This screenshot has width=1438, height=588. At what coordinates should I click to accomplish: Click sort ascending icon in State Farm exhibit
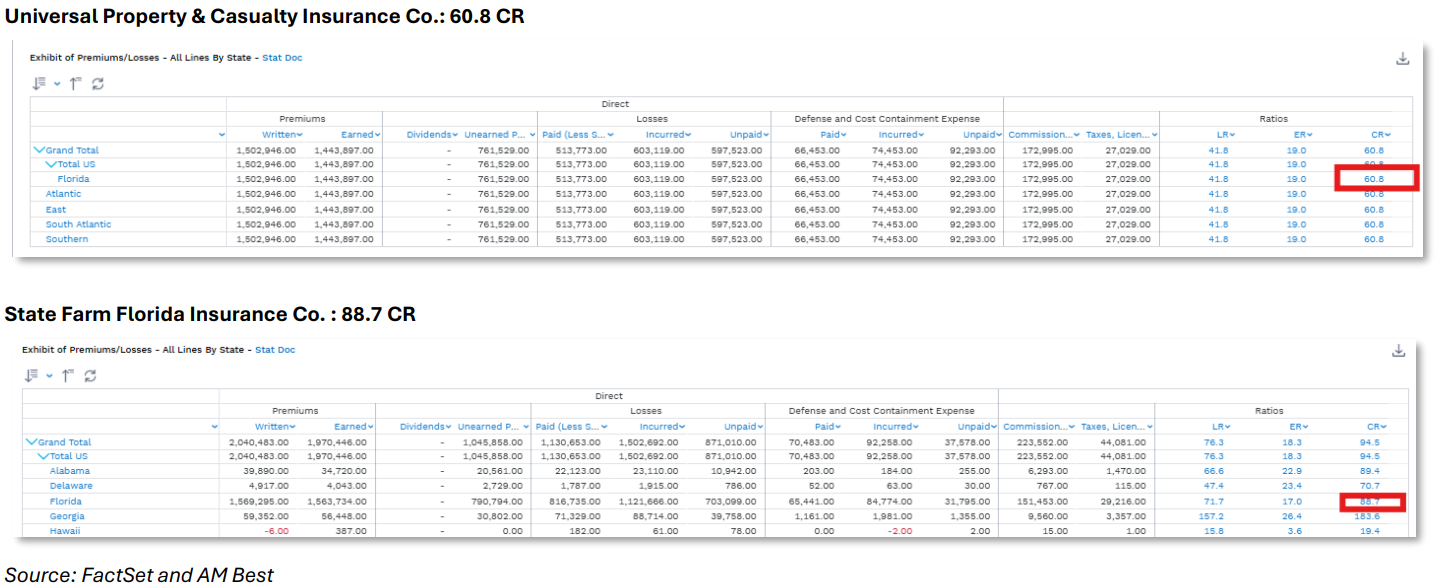(x=68, y=376)
